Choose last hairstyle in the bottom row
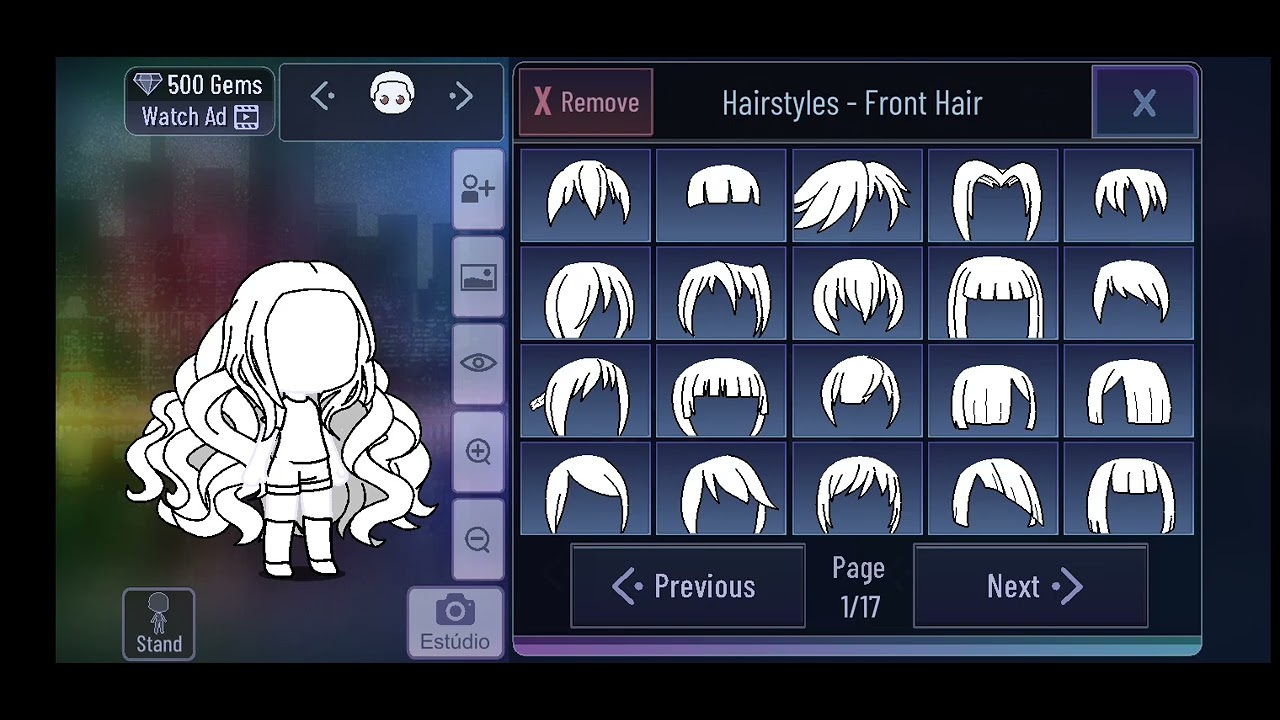This screenshot has width=1280, height=720. coord(1129,489)
